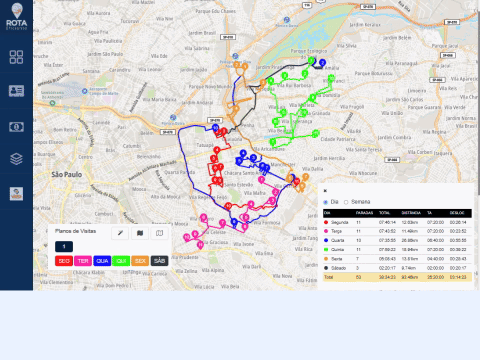Open the contact card icon in sidebar

pos(16,91)
